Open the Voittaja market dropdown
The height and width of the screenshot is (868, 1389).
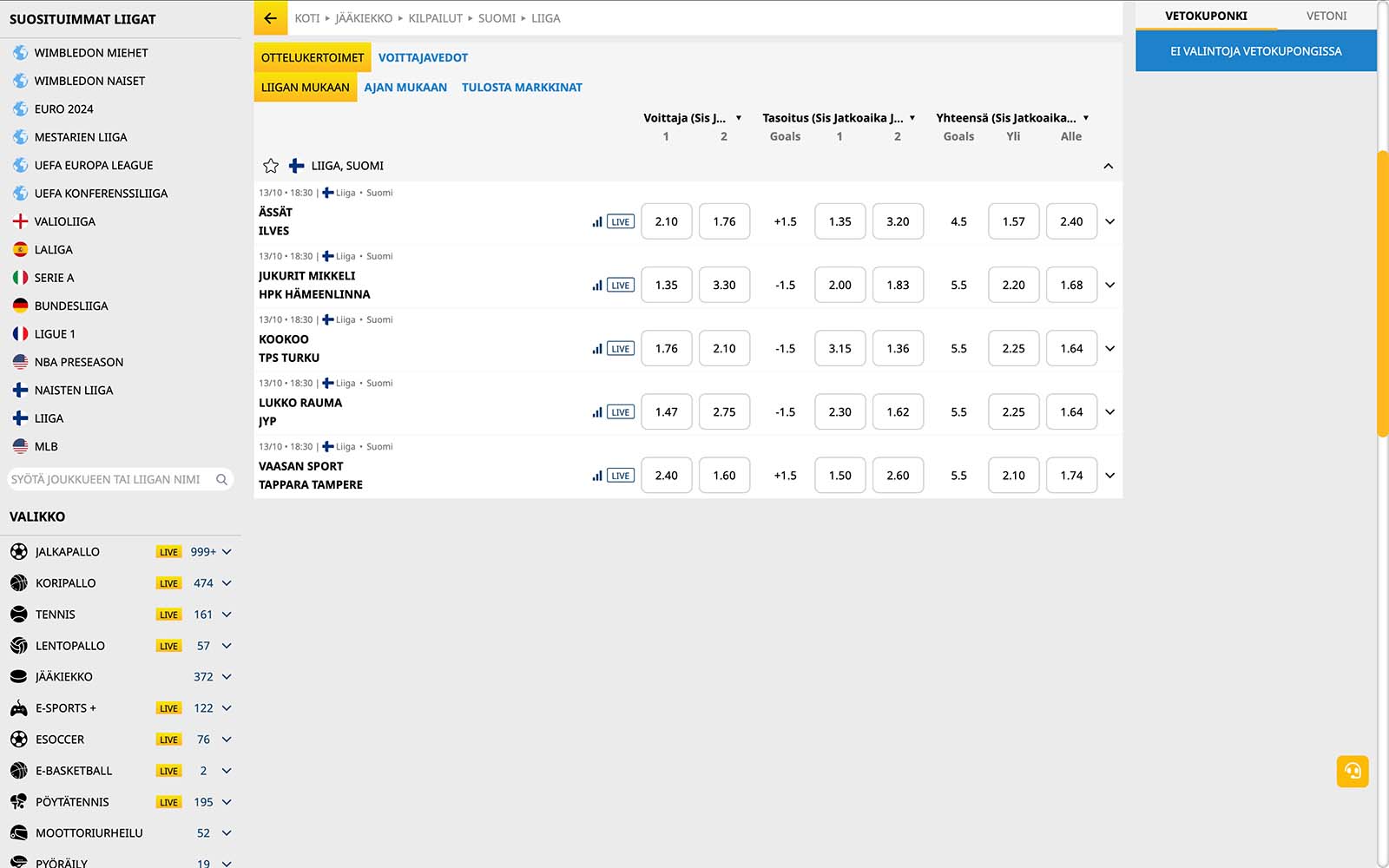(x=738, y=118)
